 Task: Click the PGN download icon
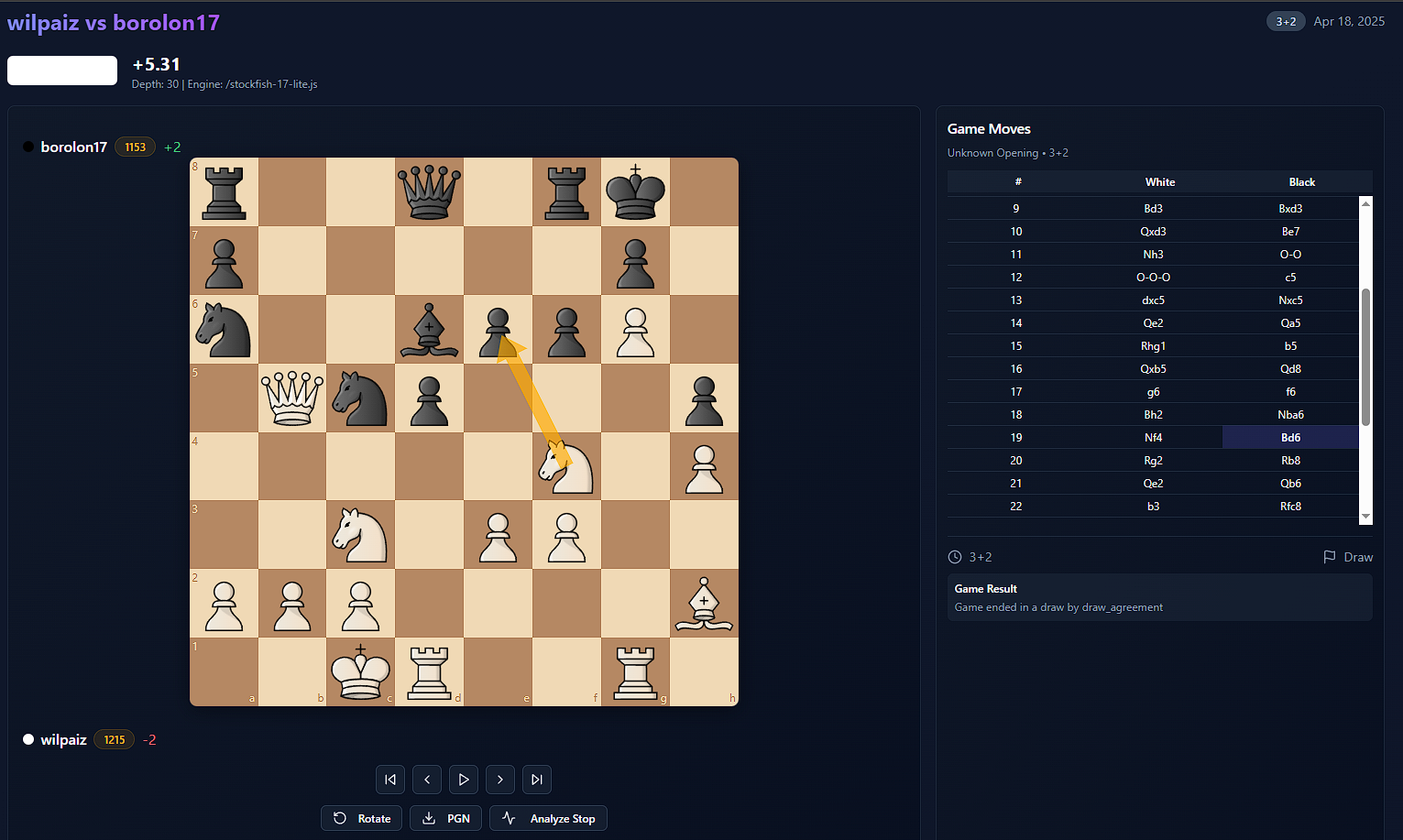(429, 818)
